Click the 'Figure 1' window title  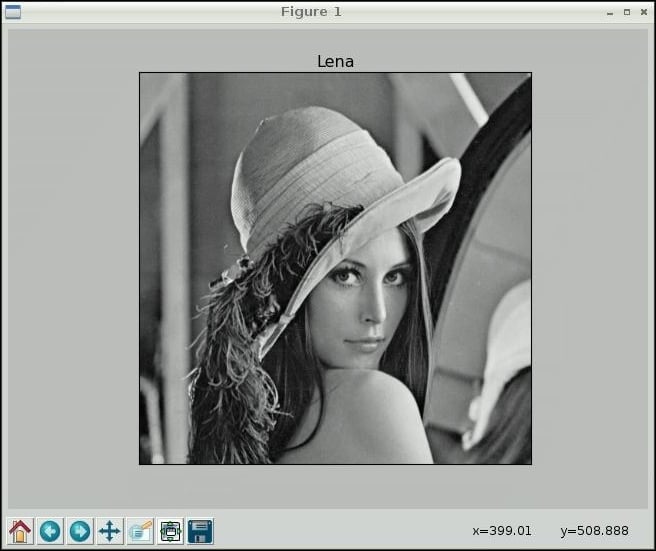click(x=311, y=12)
